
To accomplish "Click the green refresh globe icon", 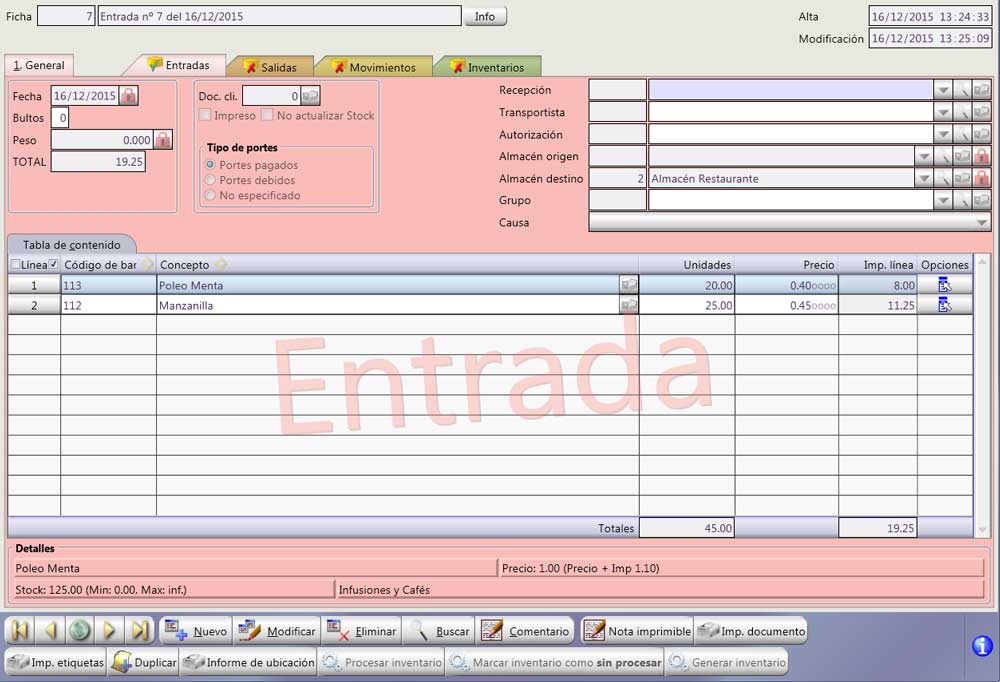I will click(x=80, y=630).
